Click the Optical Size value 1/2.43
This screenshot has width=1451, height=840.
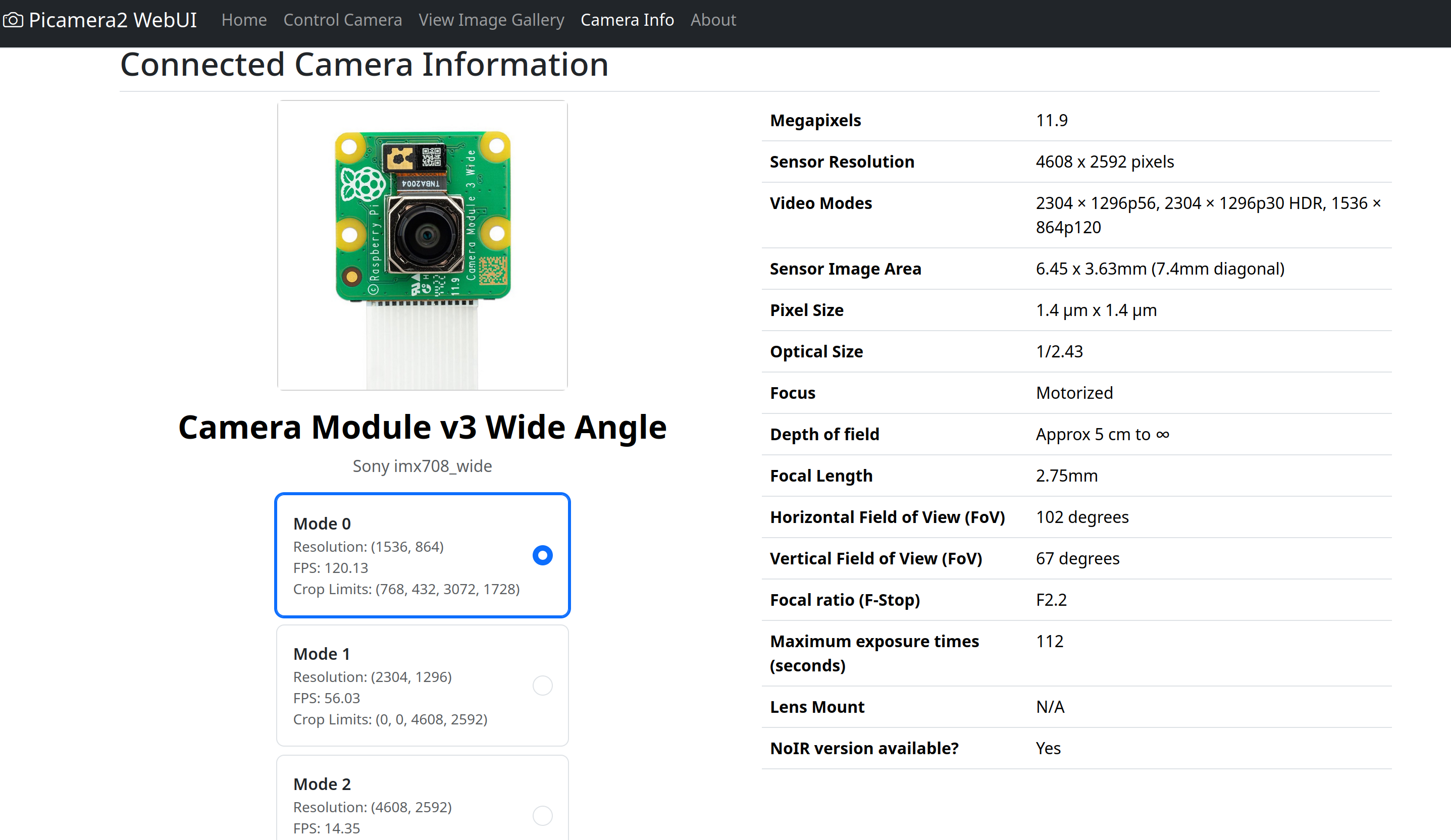coord(1059,352)
